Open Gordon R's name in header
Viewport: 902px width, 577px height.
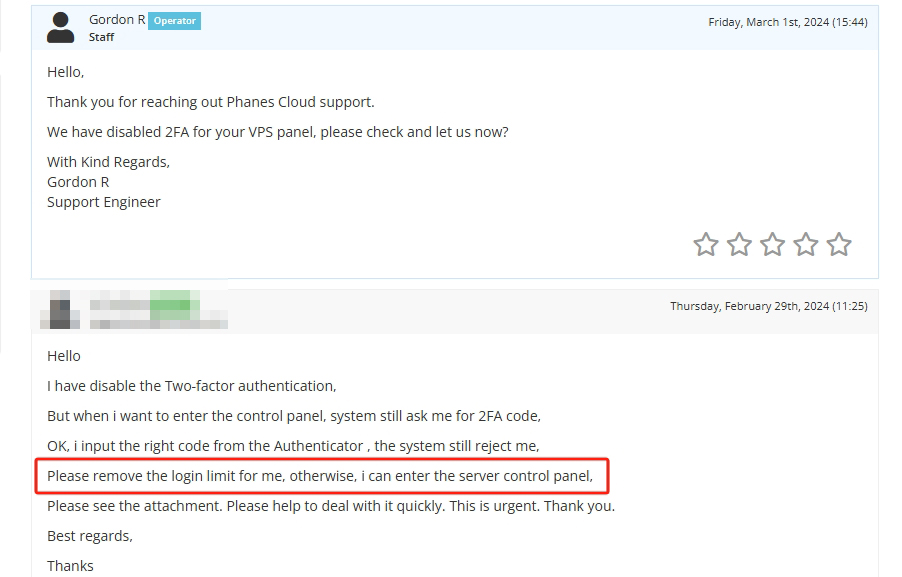117,20
